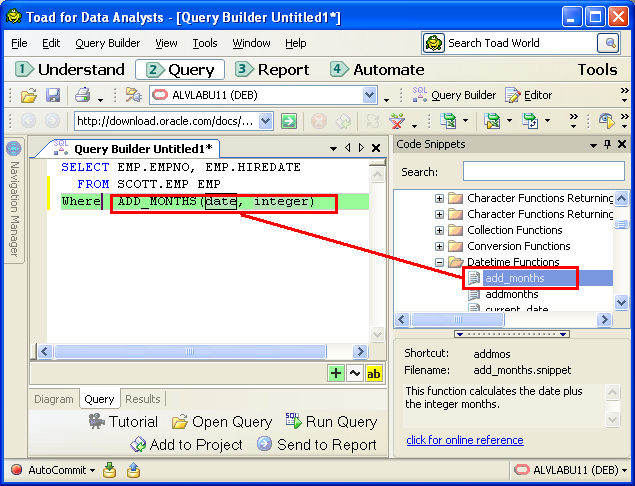The width and height of the screenshot is (635, 486).
Task: Open the View menu
Action: coord(166,43)
